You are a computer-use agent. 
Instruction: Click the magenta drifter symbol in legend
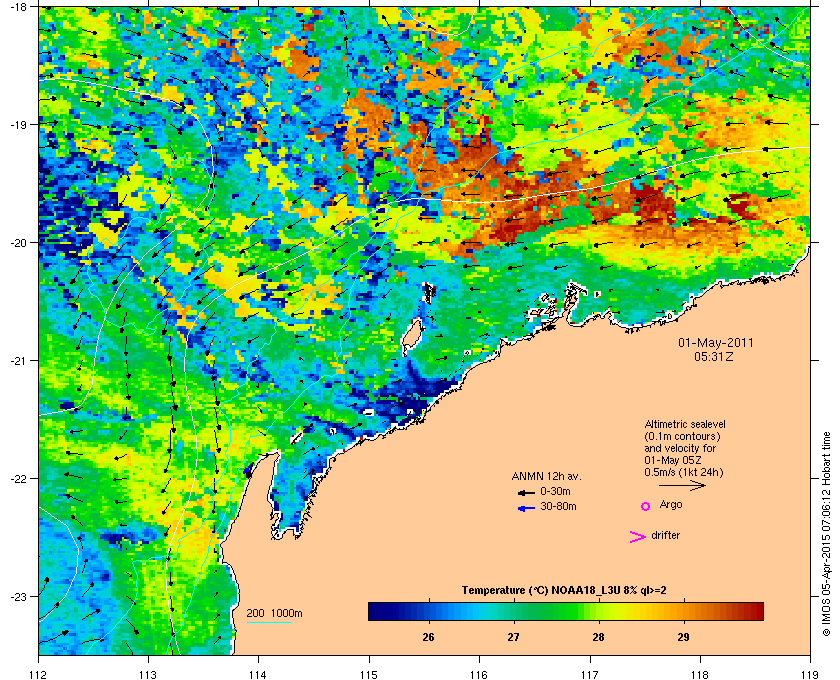click(638, 537)
